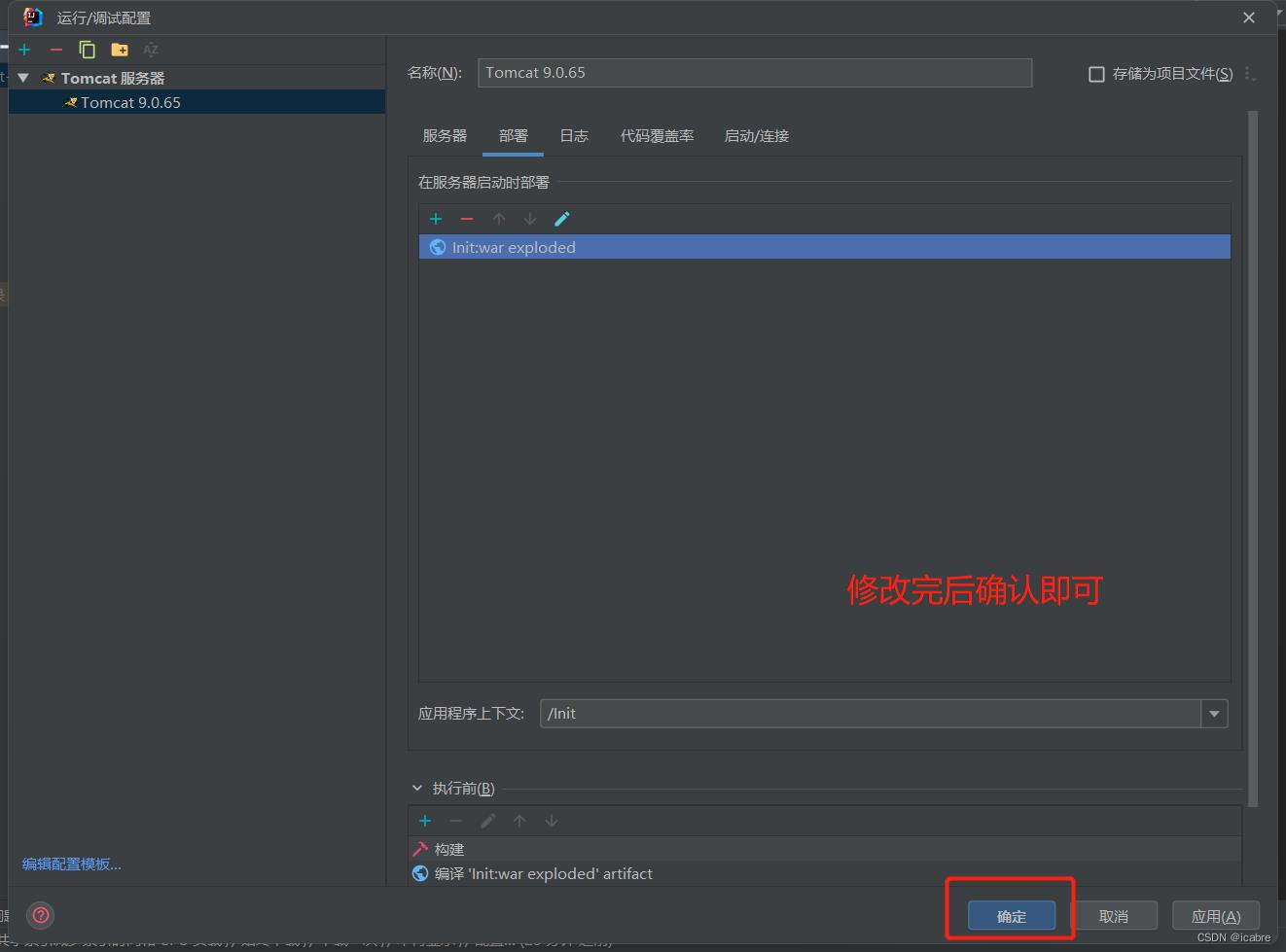Enable 存储为项目文件 checkbox
This screenshot has width=1286, height=952.
click(x=1096, y=74)
